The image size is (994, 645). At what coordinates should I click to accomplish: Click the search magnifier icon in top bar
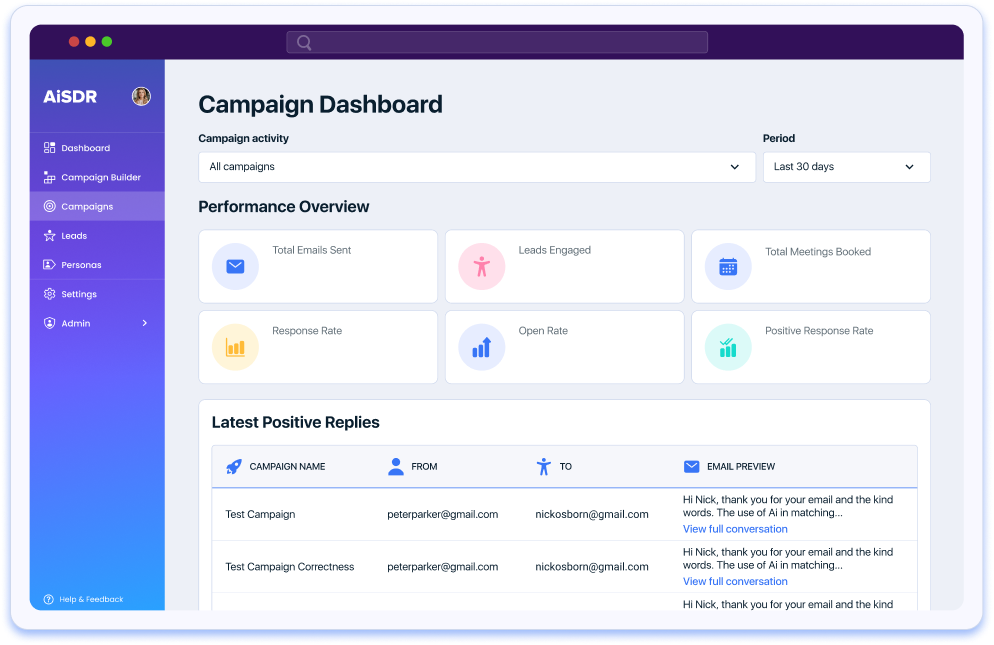304,42
